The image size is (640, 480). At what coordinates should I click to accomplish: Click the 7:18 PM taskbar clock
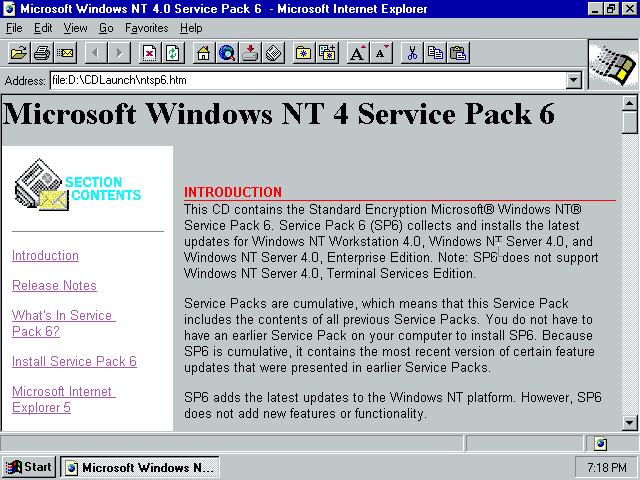(x=607, y=467)
